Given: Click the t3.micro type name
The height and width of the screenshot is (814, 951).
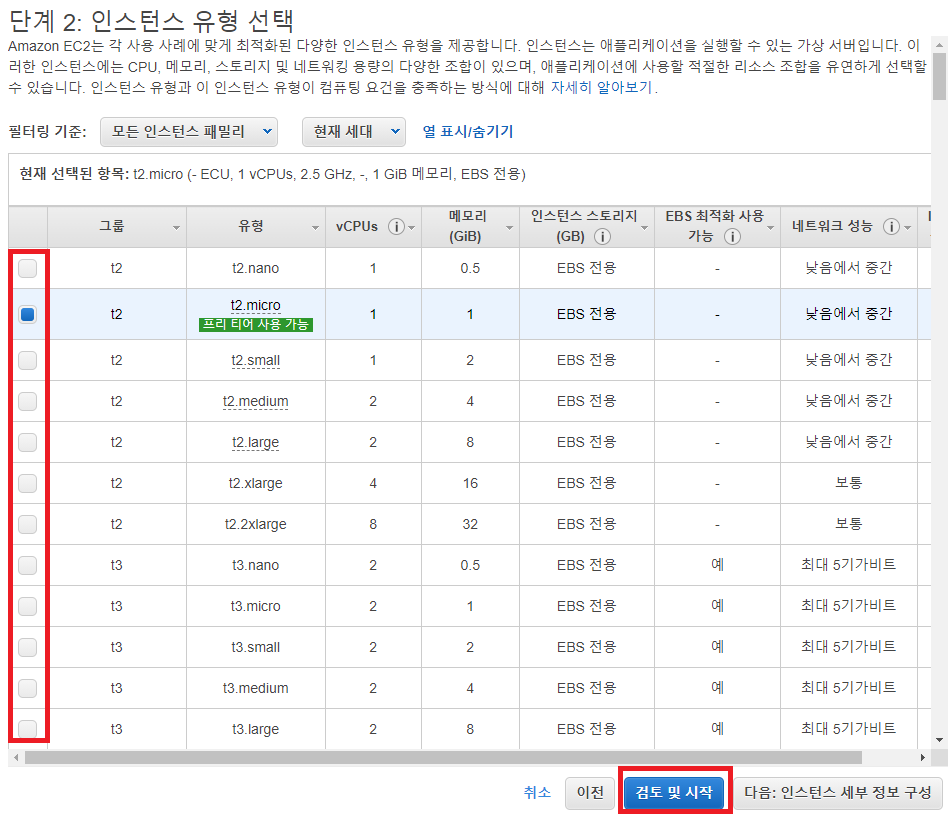Looking at the screenshot, I should (x=255, y=606).
